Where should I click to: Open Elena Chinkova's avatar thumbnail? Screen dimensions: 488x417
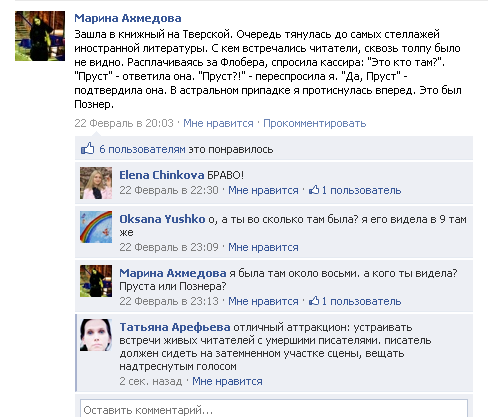[96, 183]
